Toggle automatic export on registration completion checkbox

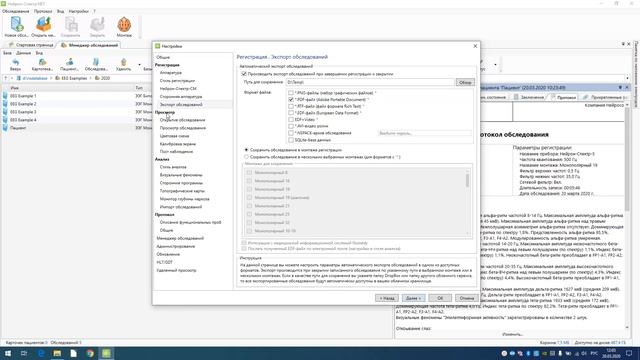tap(244, 74)
